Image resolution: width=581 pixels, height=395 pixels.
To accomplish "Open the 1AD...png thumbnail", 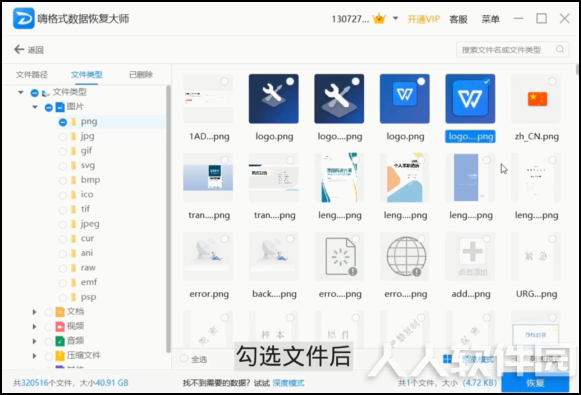I will click(x=208, y=99).
